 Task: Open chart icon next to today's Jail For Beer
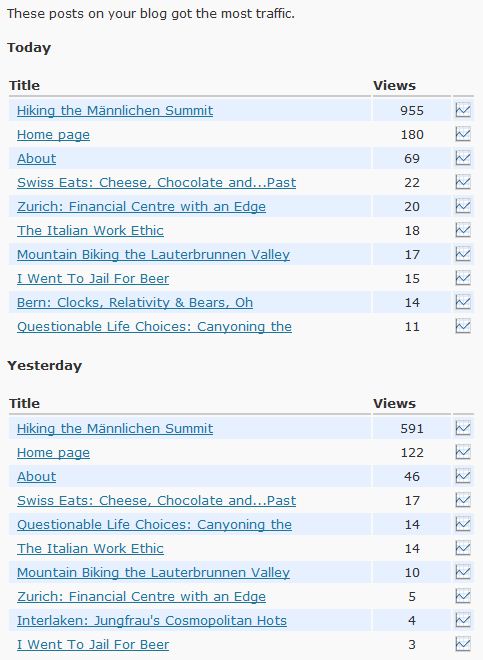(463, 278)
